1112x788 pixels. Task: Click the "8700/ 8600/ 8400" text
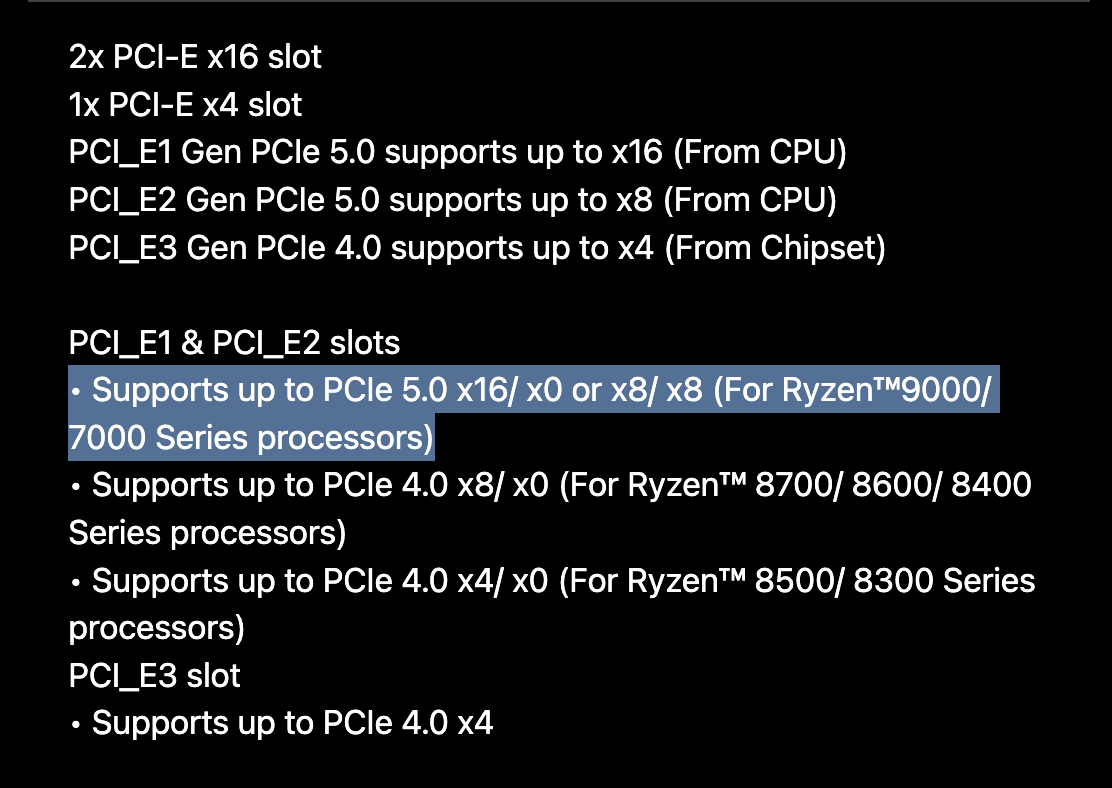(x=893, y=486)
